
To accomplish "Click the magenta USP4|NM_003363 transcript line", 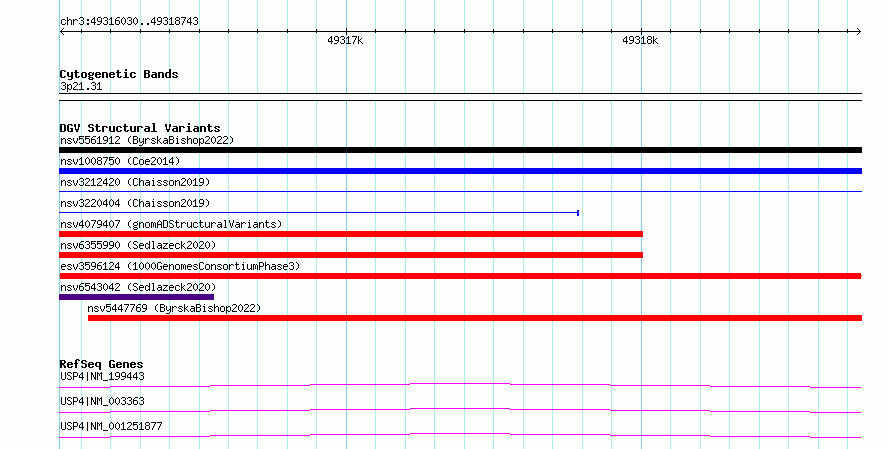I will pos(460,410).
